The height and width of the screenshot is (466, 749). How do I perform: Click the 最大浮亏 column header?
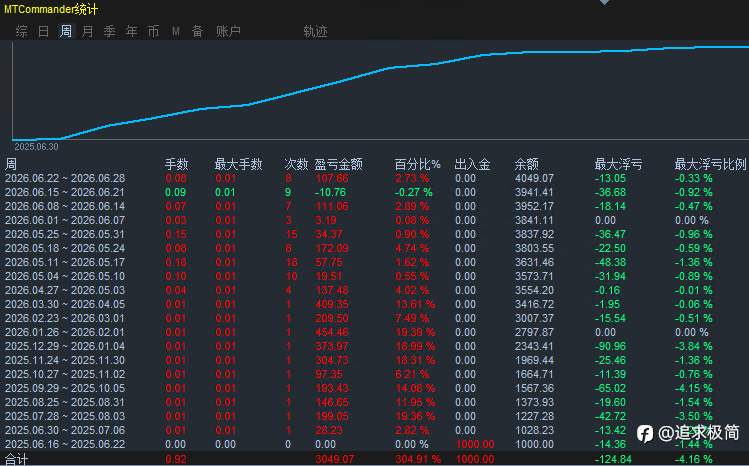(x=618, y=164)
